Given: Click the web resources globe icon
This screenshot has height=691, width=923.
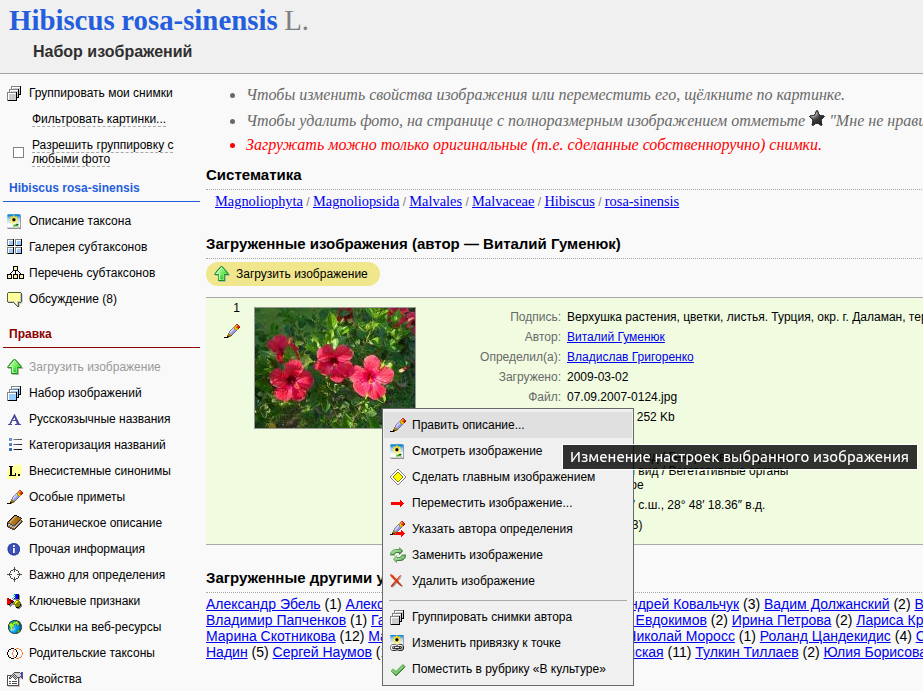Looking at the screenshot, I should (x=14, y=627).
